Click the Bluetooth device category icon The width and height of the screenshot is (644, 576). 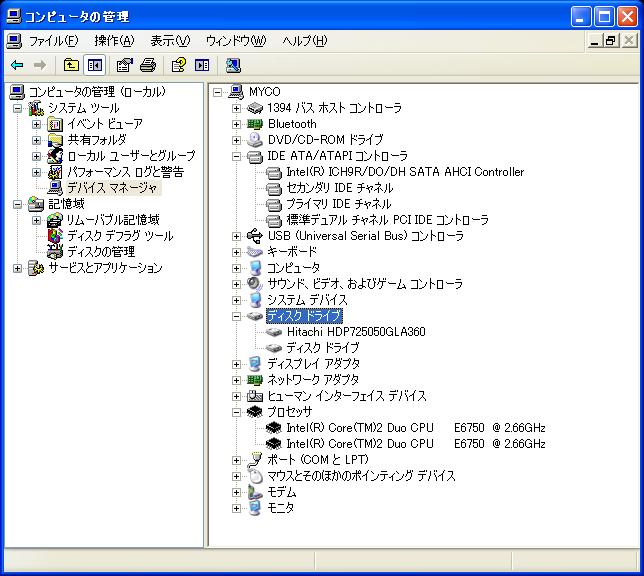pyautogui.click(x=255, y=124)
